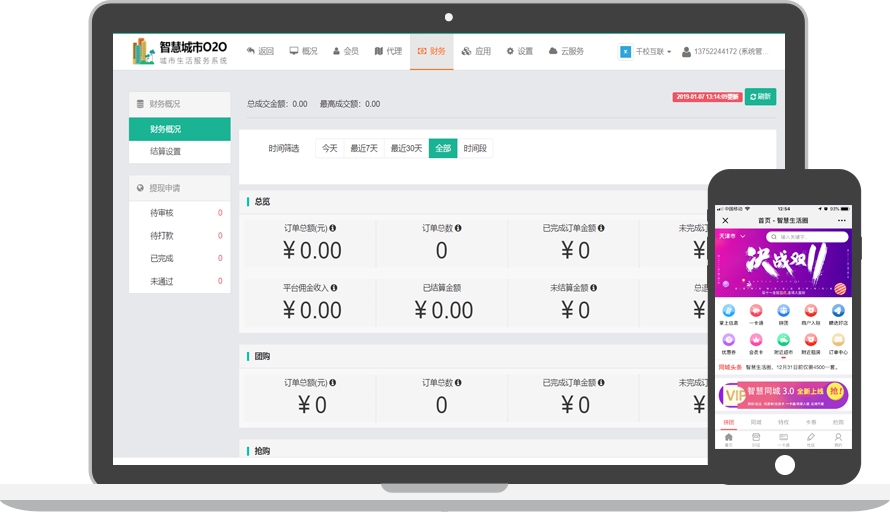Tap the 附近超市 icon on phone
This screenshot has width=890, height=526.
[x=783, y=340]
